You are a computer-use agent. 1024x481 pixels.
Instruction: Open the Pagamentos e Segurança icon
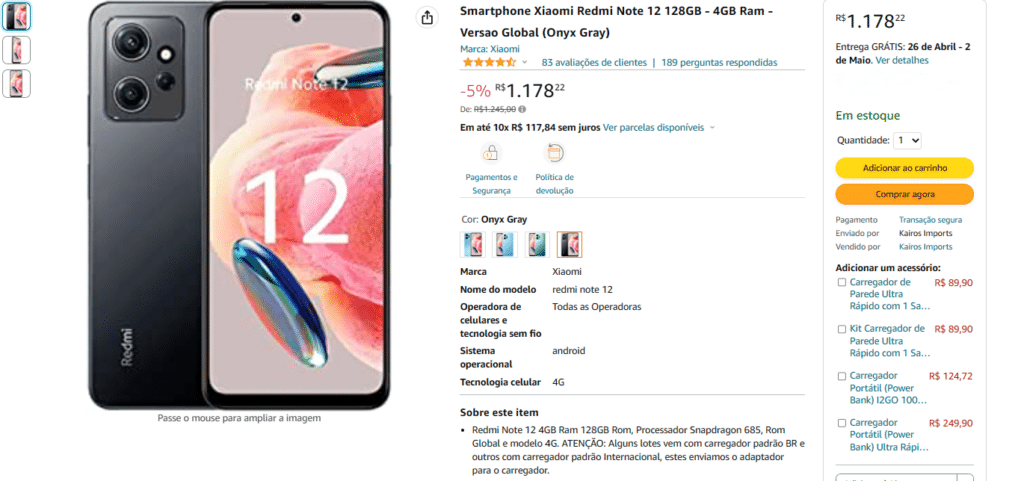tap(491, 154)
